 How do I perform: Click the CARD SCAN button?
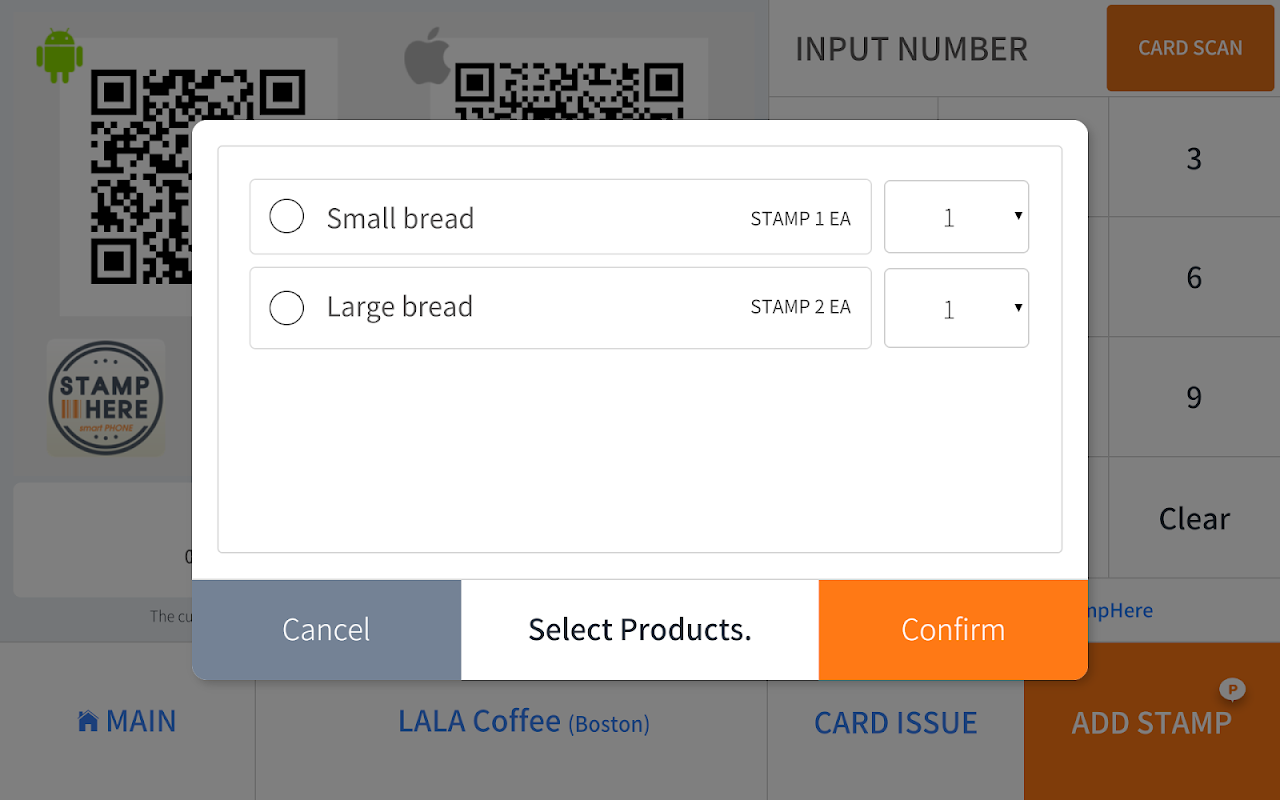click(x=1190, y=48)
